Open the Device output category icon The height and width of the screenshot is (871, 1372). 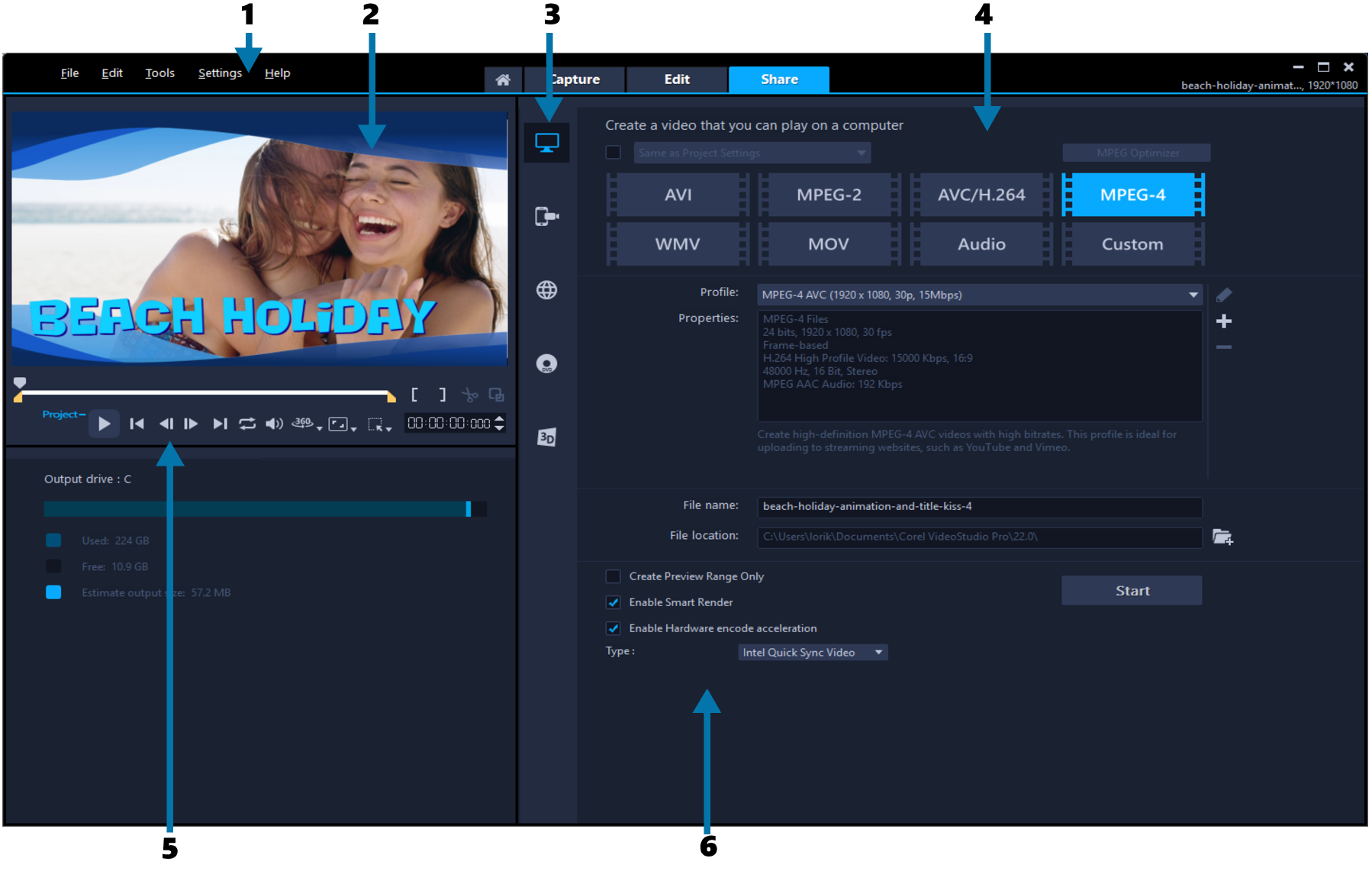point(546,217)
